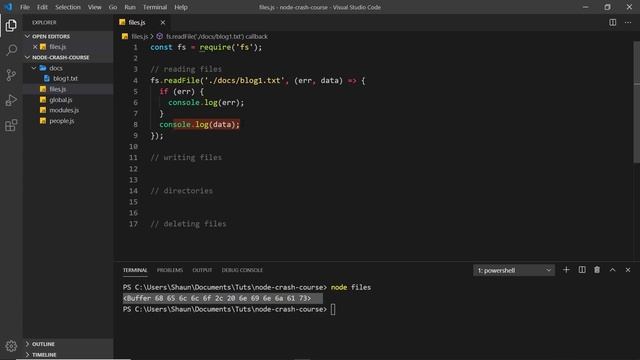Click the VS Code logo icon
The height and width of the screenshot is (360, 640).
click(x=8, y=7)
